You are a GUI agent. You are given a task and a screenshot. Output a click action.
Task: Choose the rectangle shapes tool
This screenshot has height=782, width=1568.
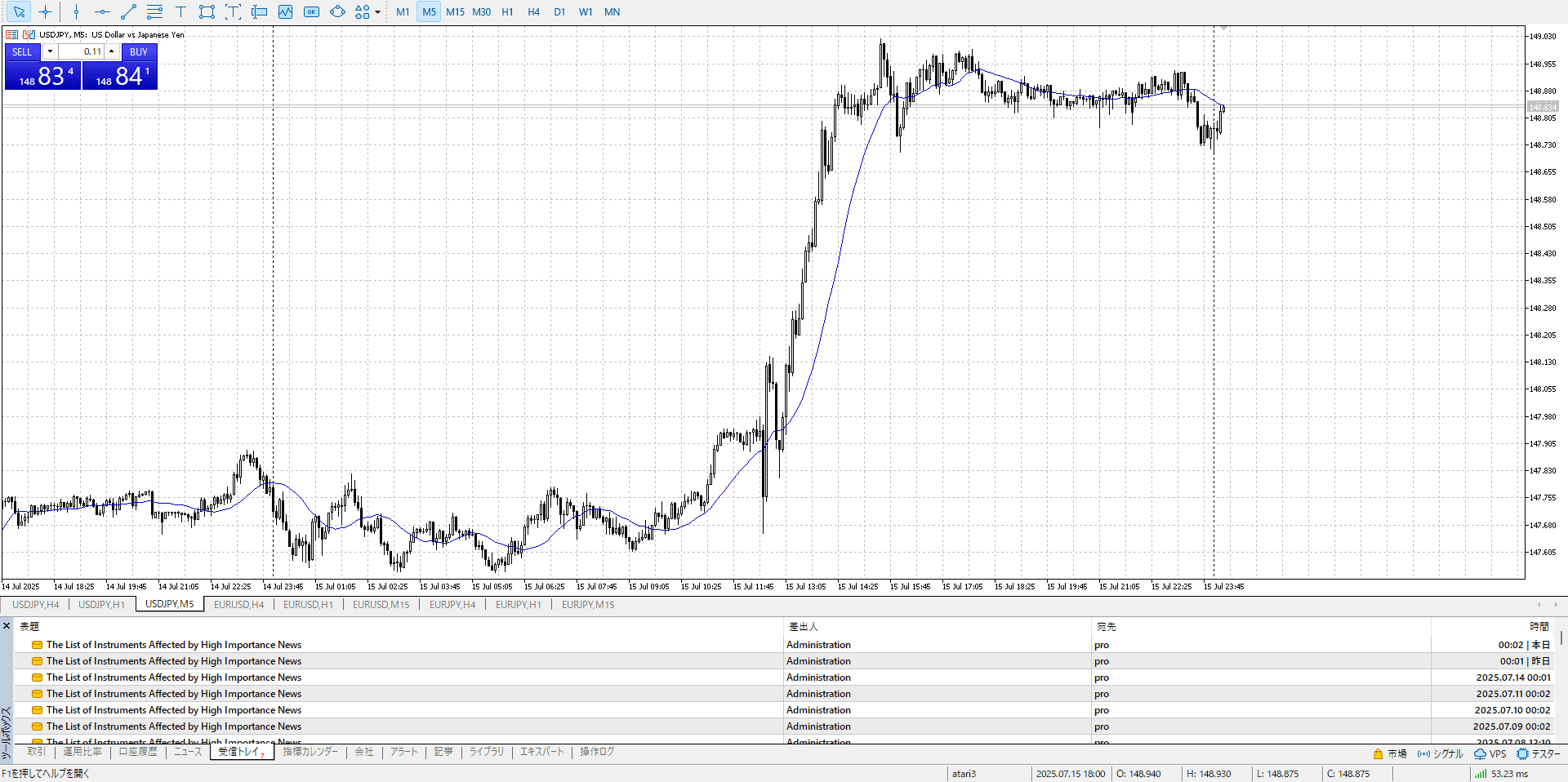(207, 12)
